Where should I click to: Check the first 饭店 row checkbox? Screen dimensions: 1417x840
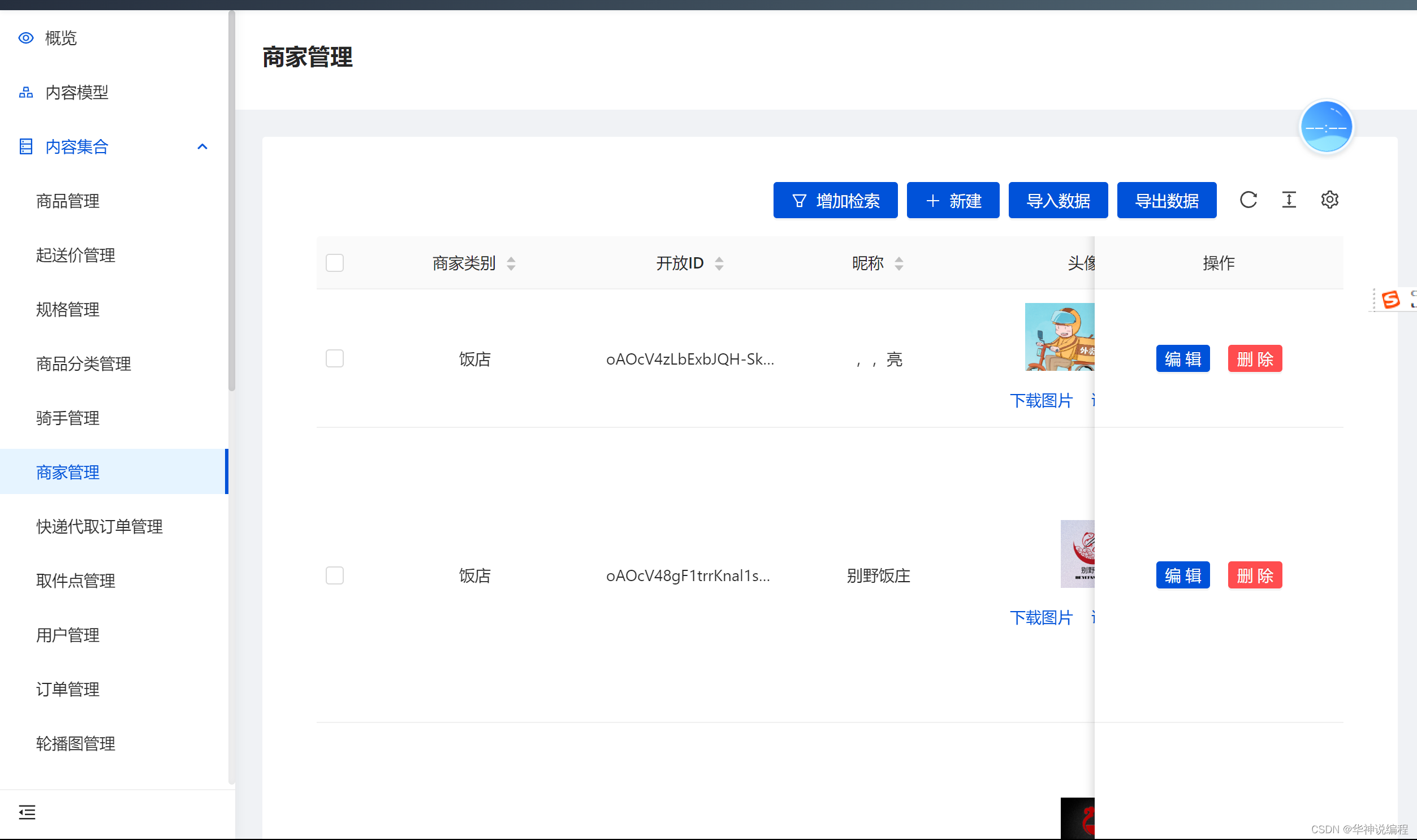point(335,358)
